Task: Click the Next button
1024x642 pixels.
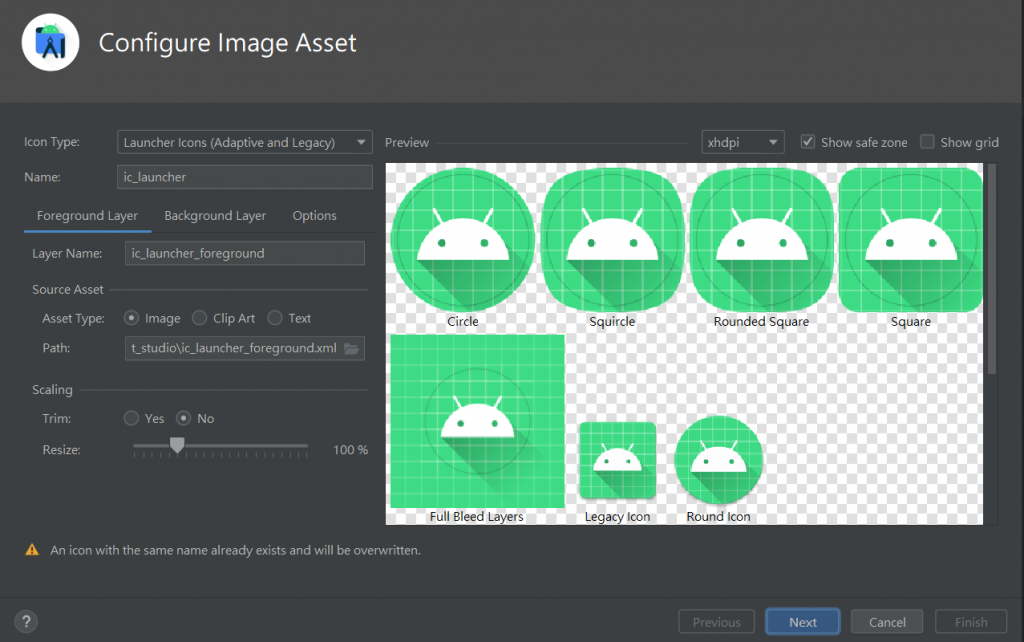Action: point(803,622)
